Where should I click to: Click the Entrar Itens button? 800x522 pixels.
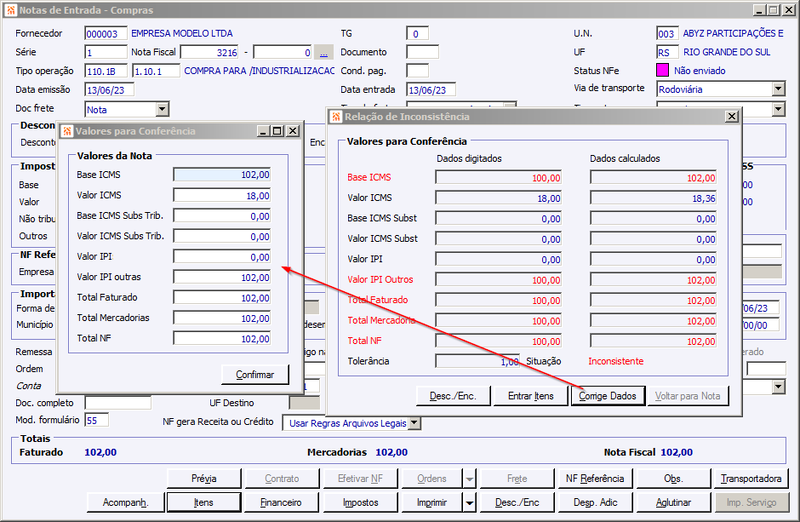[531, 396]
